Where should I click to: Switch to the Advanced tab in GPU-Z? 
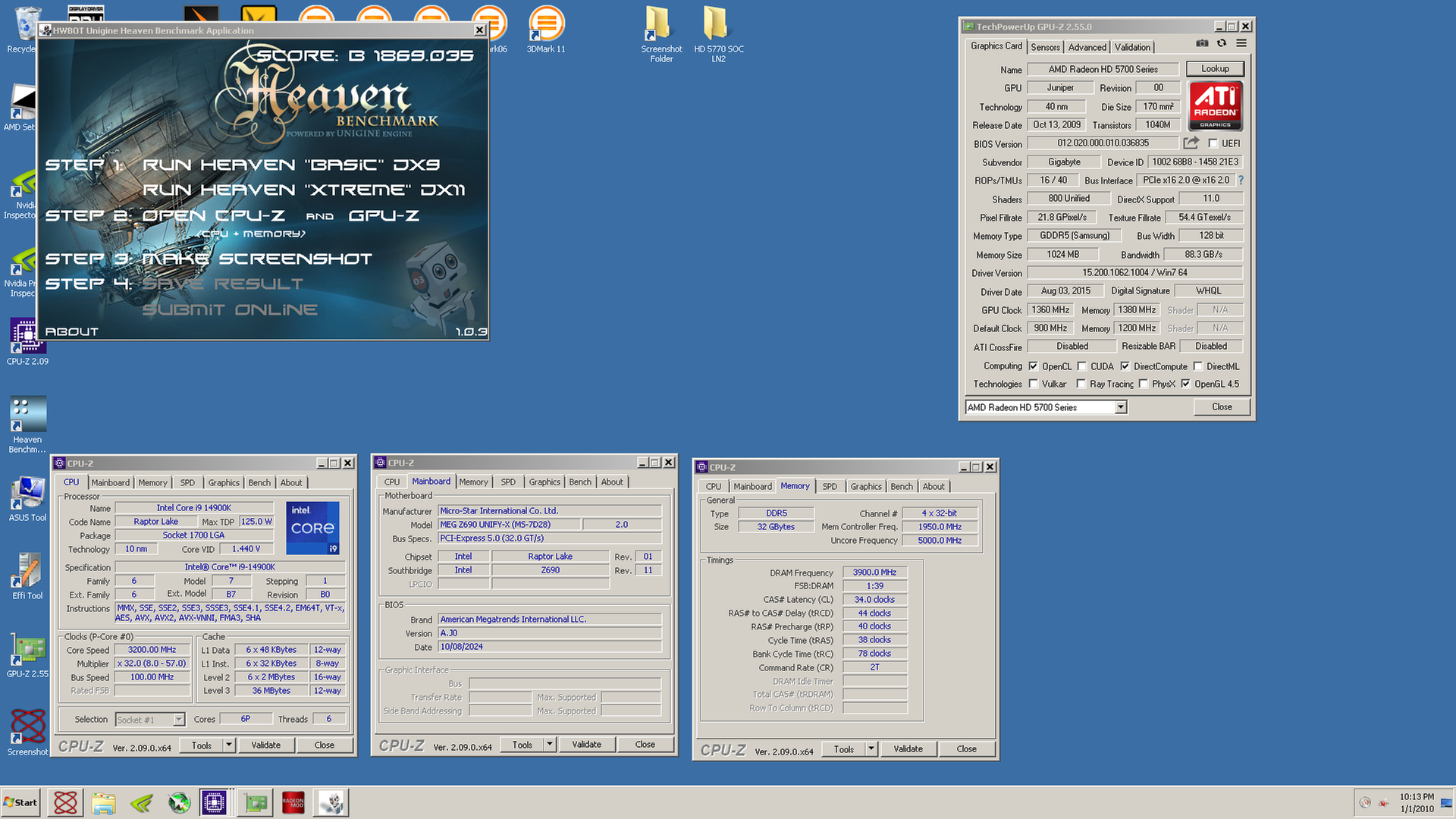[1087, 47]
